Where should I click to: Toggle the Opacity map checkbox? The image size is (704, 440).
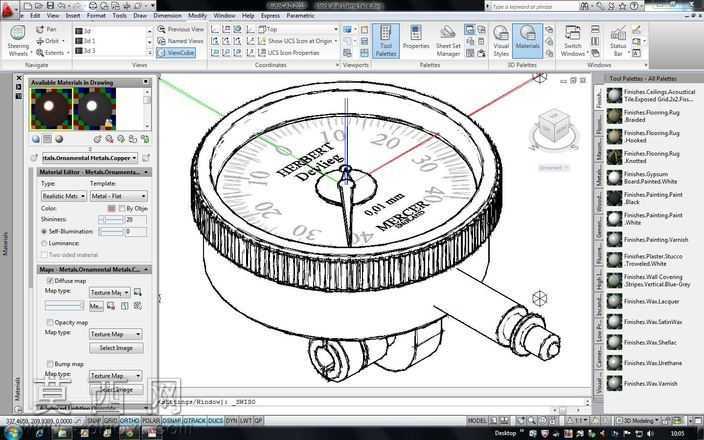[50, 322]
